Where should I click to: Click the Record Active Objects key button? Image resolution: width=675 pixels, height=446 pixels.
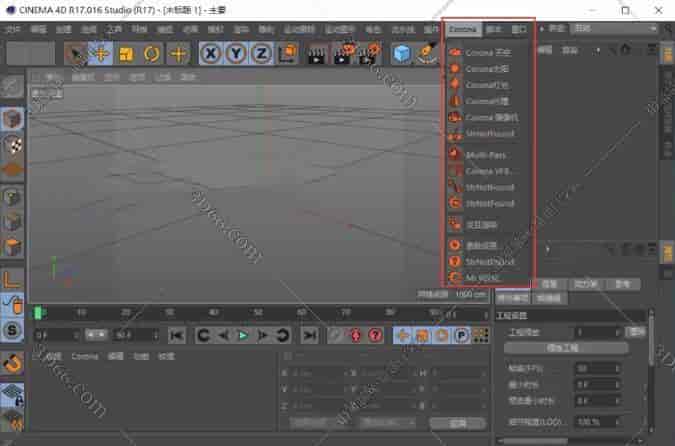(x=334, y=335)
